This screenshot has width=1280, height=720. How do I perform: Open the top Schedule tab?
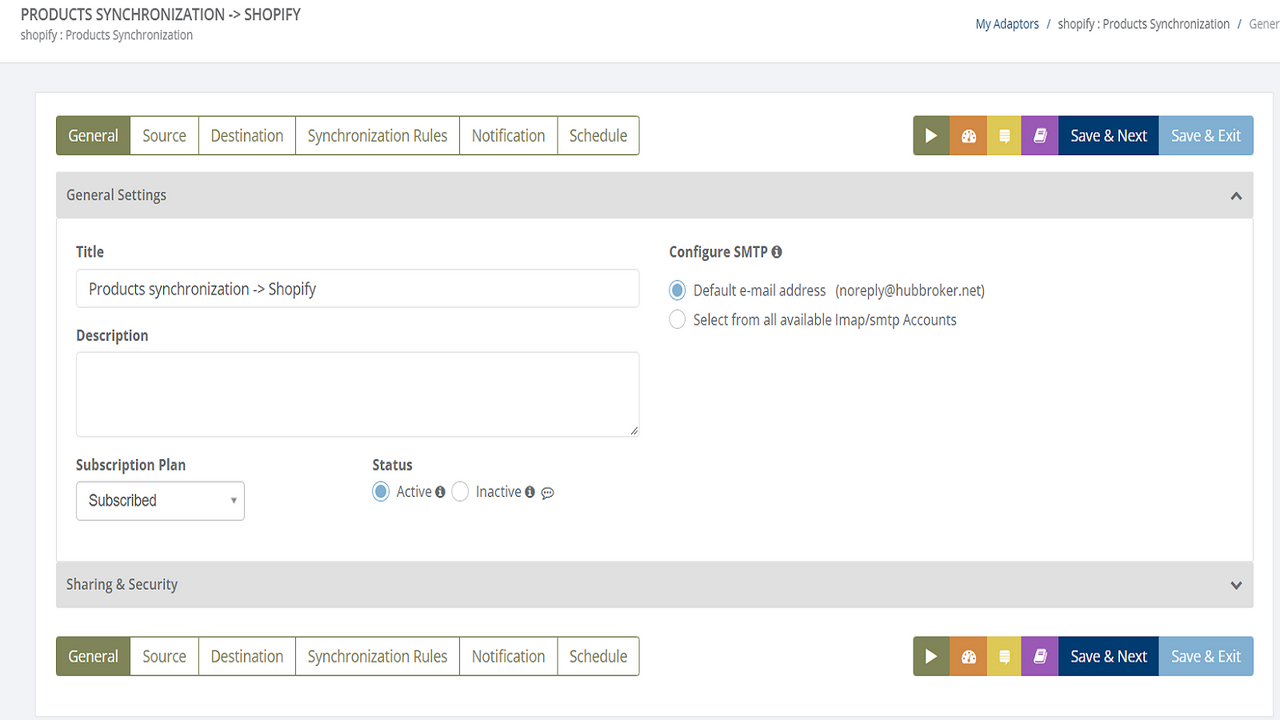[598, 136]
